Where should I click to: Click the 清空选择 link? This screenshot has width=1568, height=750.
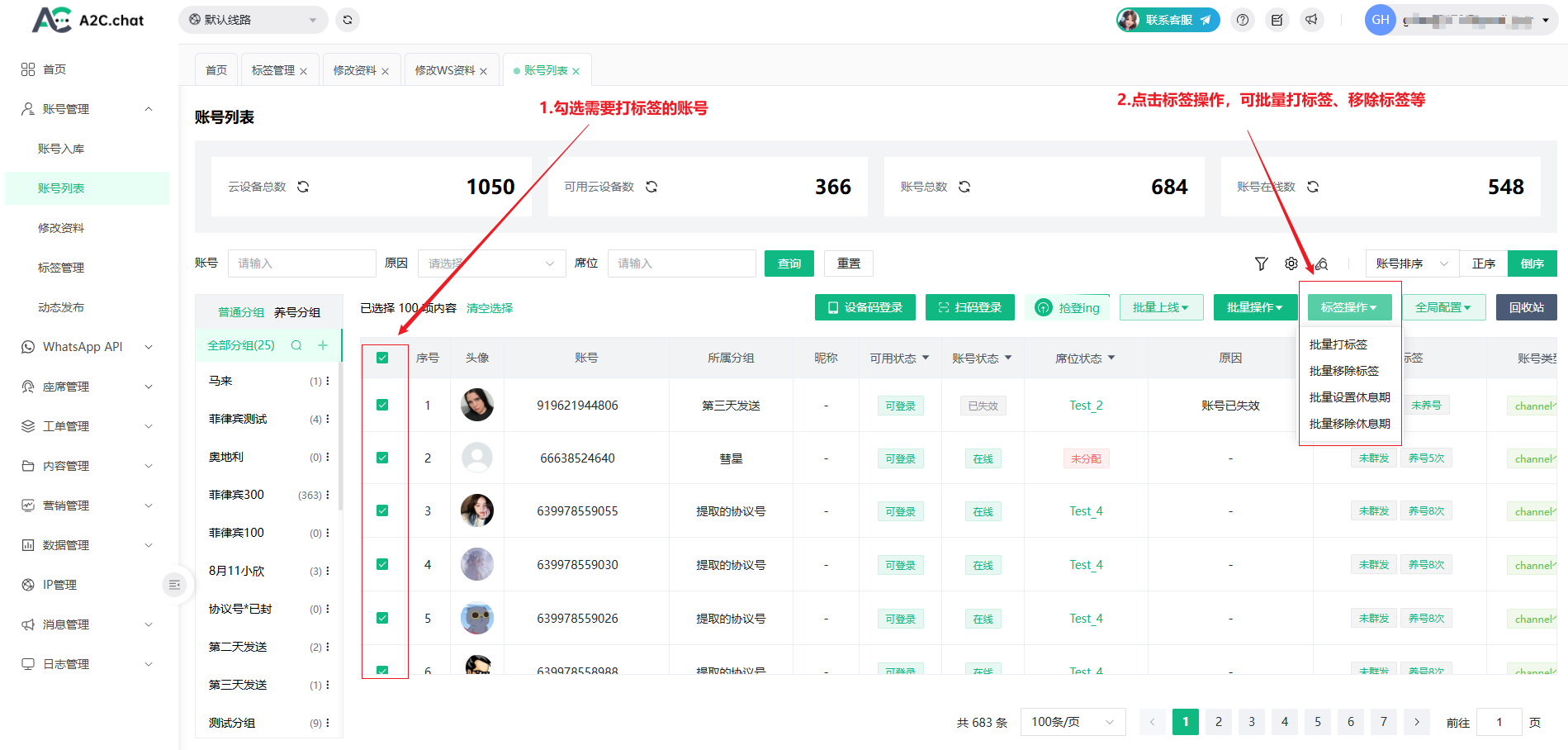click(x=490, y=308)
